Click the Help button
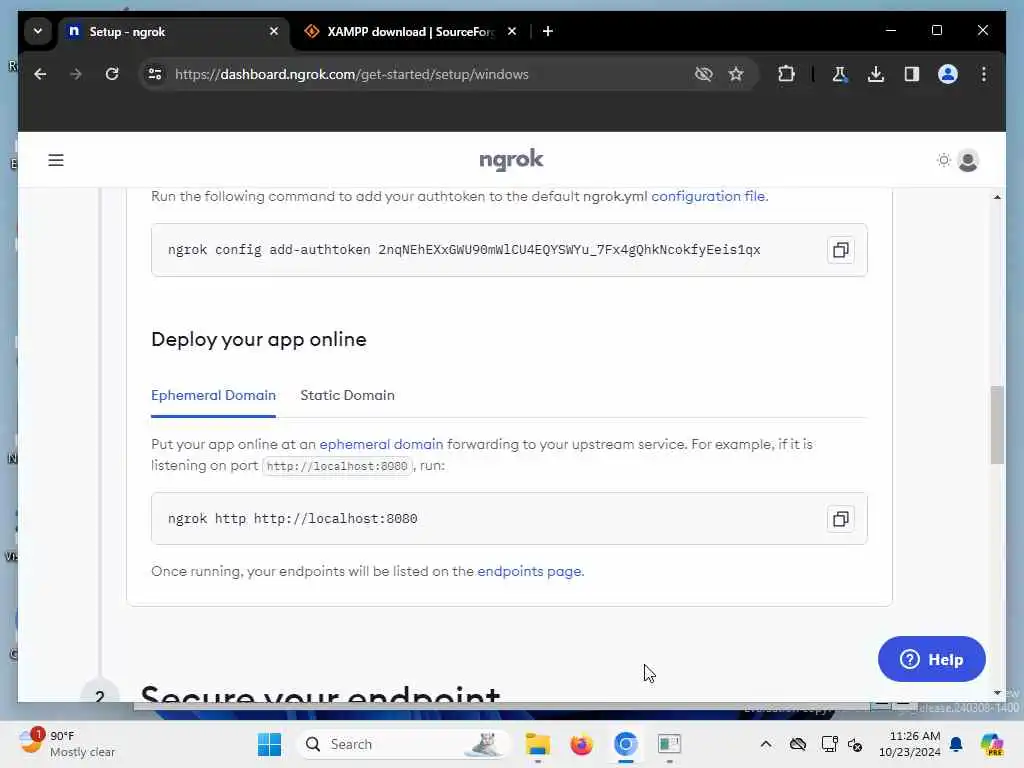 click(x=932, y=659)
